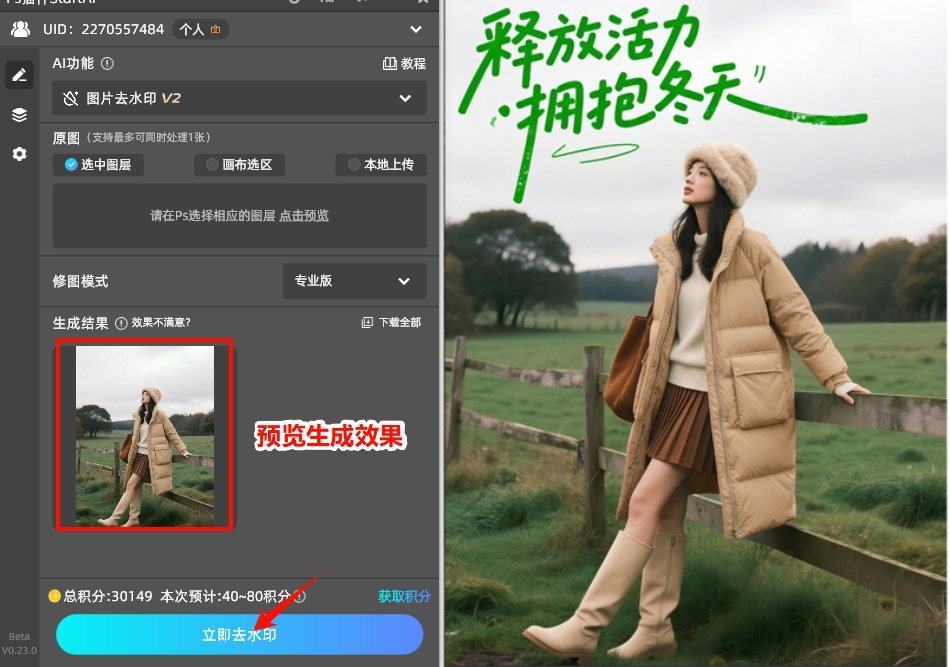
Task: Click the 个人 account badge
Action: coord(200,29)
